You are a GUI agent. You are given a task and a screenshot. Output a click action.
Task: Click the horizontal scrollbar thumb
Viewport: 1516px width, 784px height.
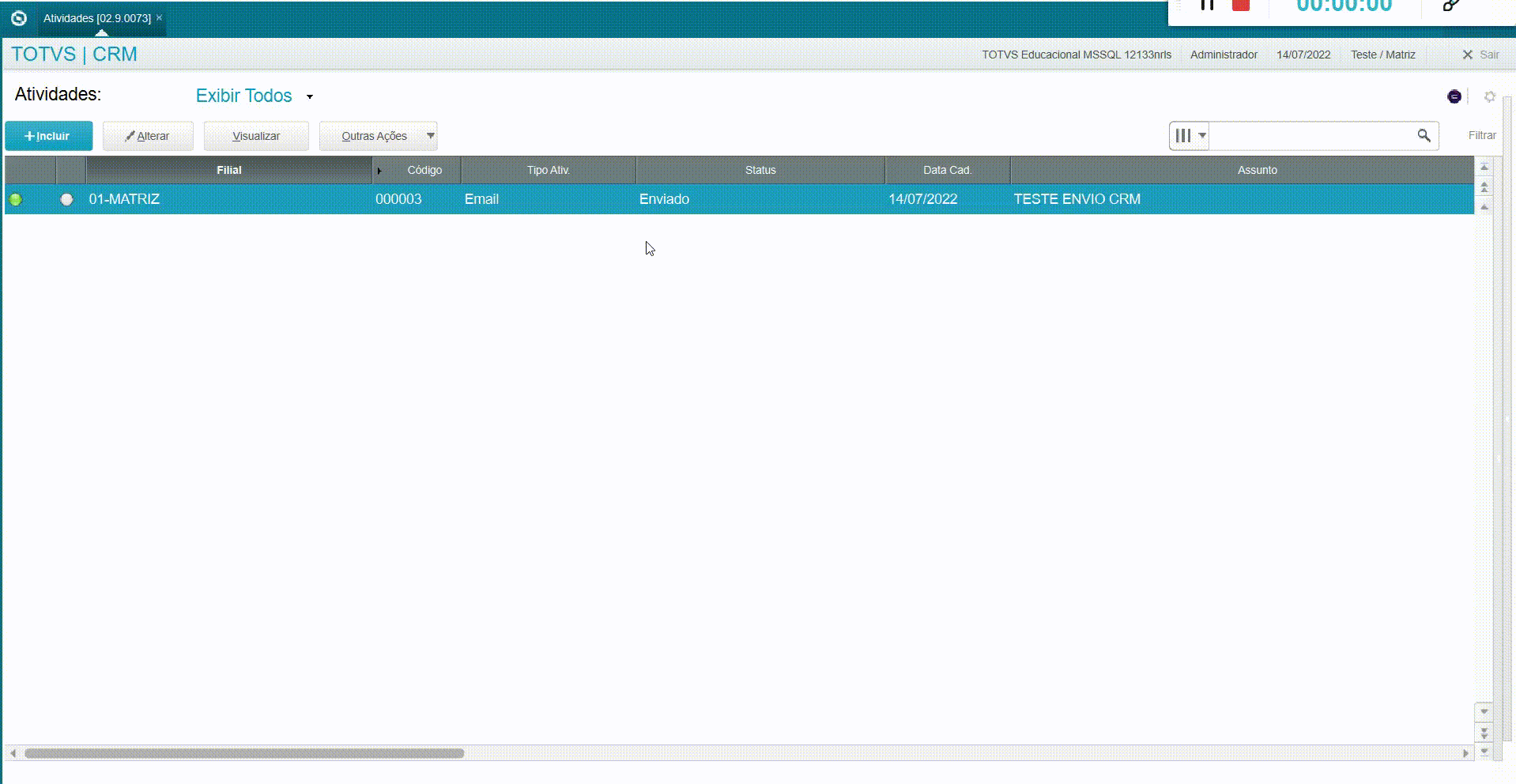[x=244, y=753]
